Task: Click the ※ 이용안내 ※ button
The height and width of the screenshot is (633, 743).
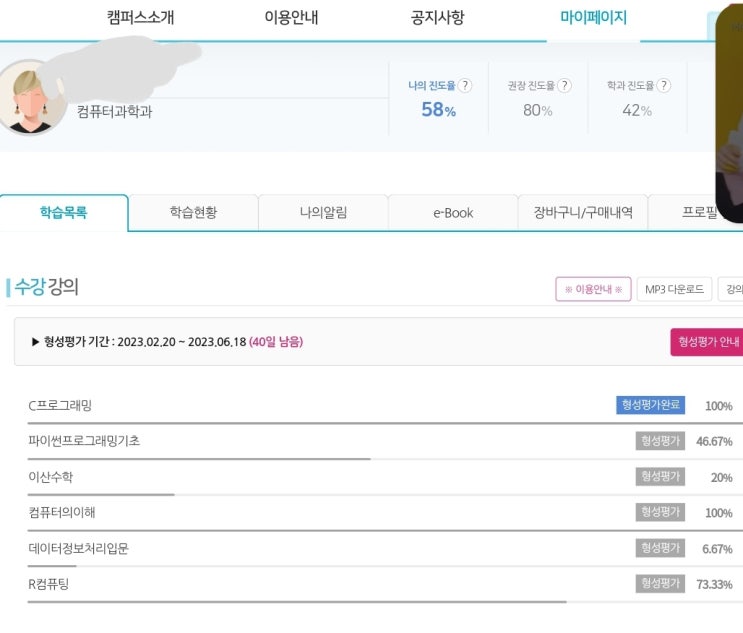Action: tap(593, 289)
